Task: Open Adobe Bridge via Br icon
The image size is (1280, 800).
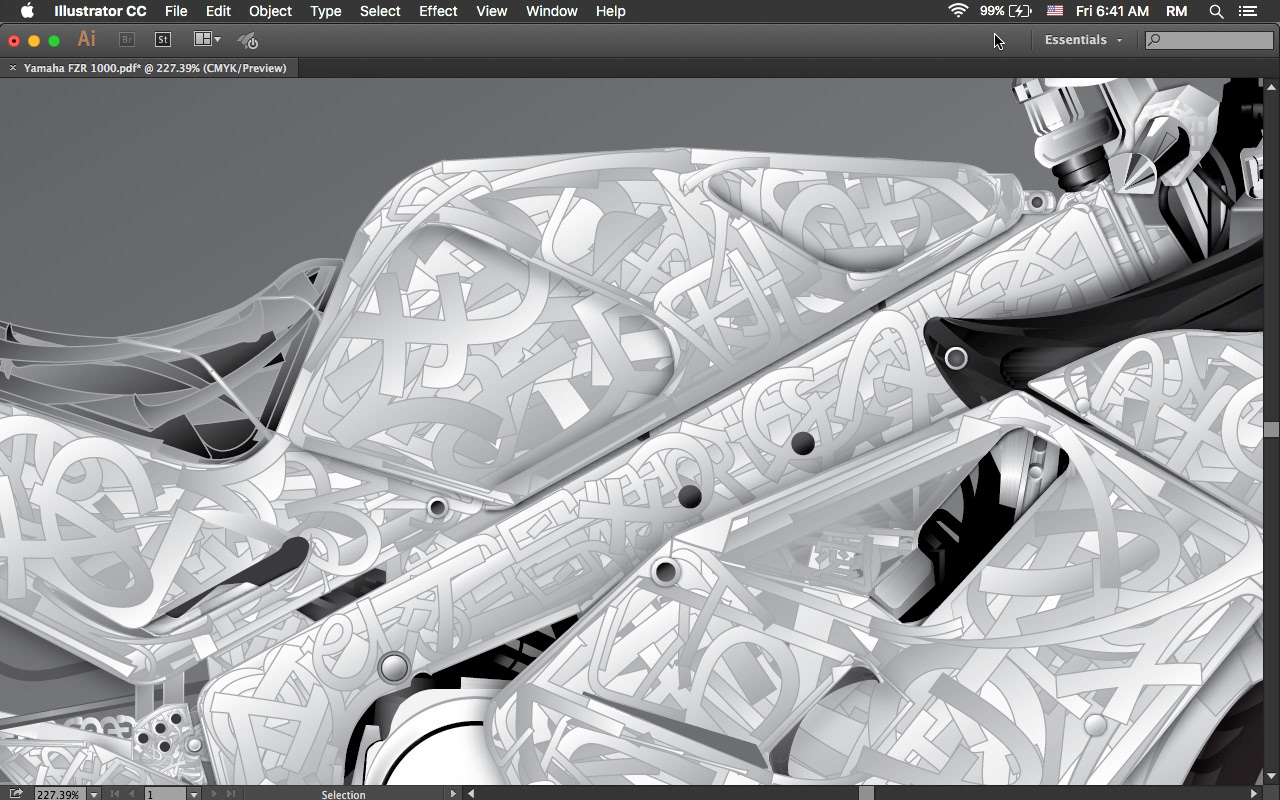Action: pos(126,40)
